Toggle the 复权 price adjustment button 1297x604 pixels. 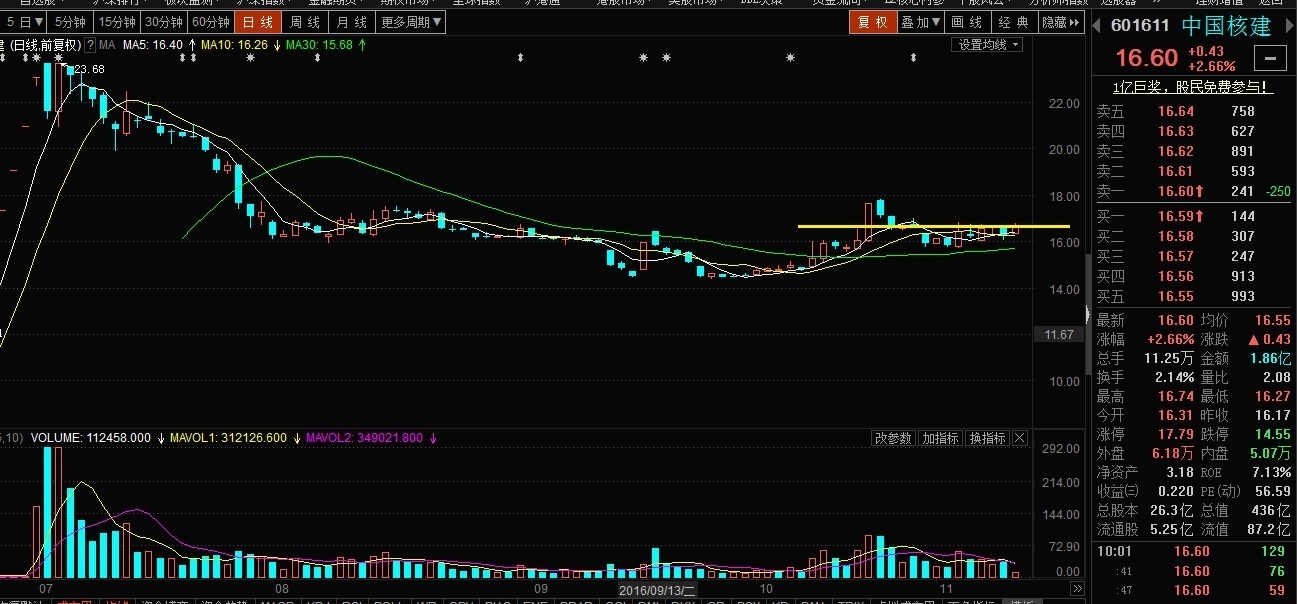(x=871, y=22)
